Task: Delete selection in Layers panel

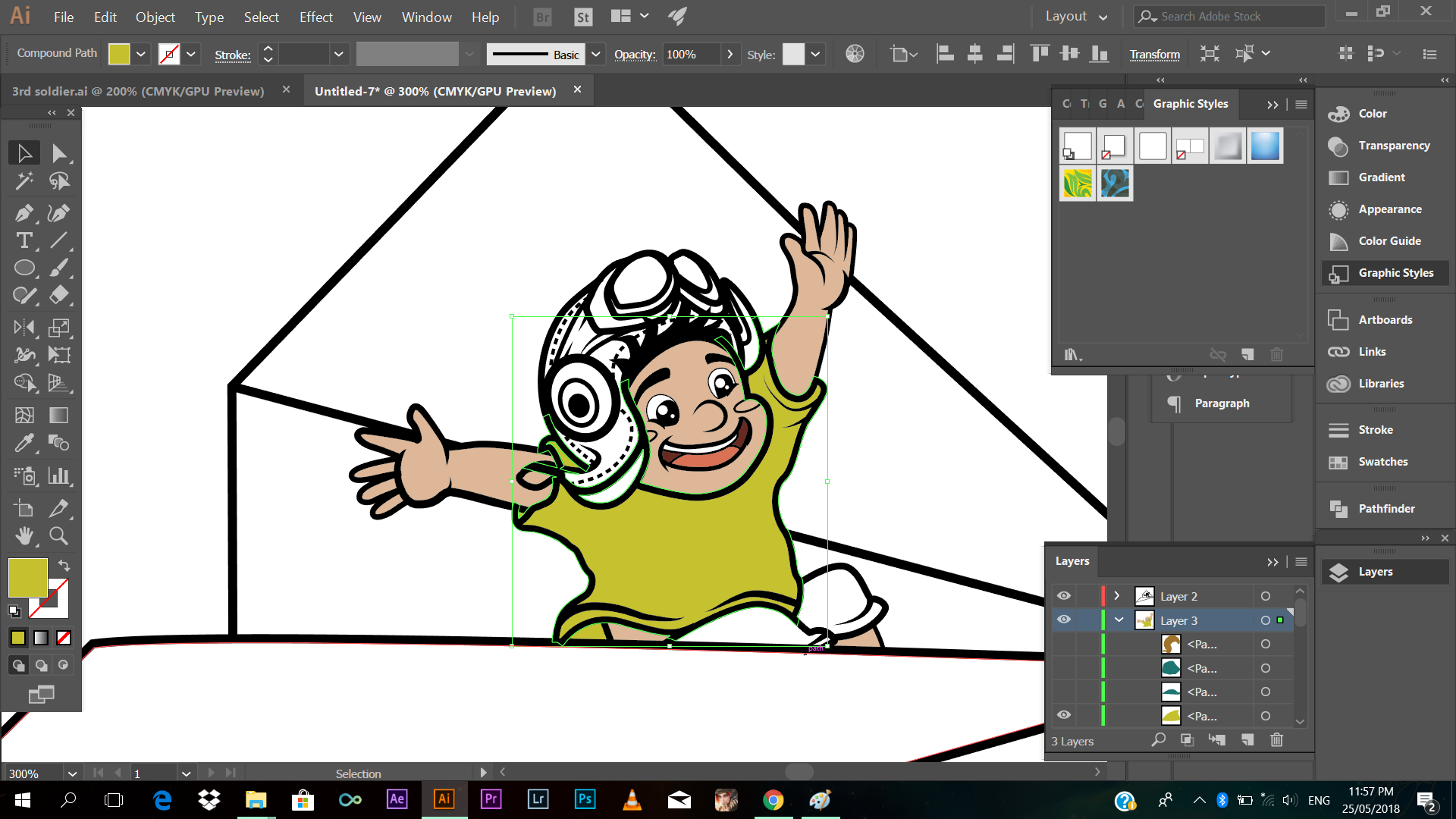Action: pyautogui.click(x=1277, y=739)
